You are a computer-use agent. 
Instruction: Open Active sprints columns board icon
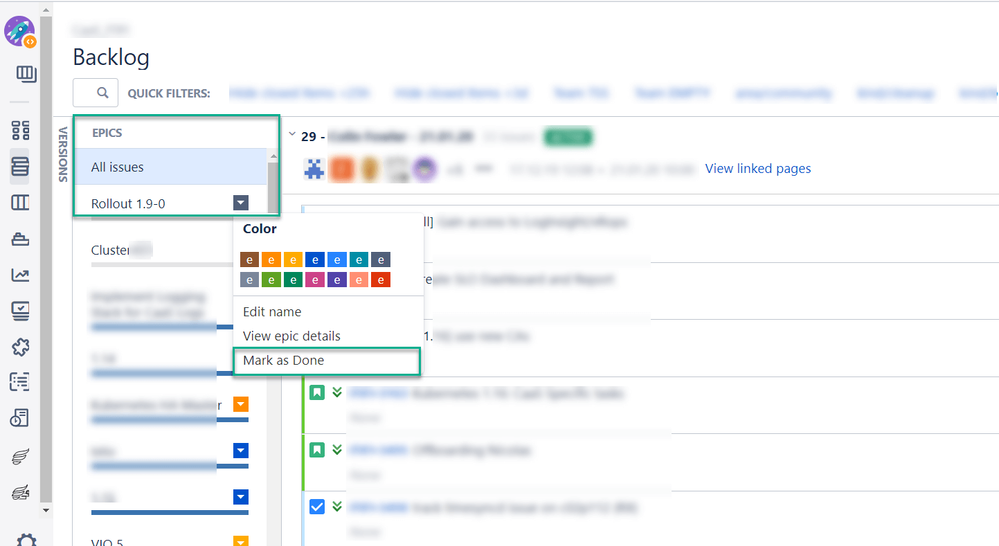[20, 203]
